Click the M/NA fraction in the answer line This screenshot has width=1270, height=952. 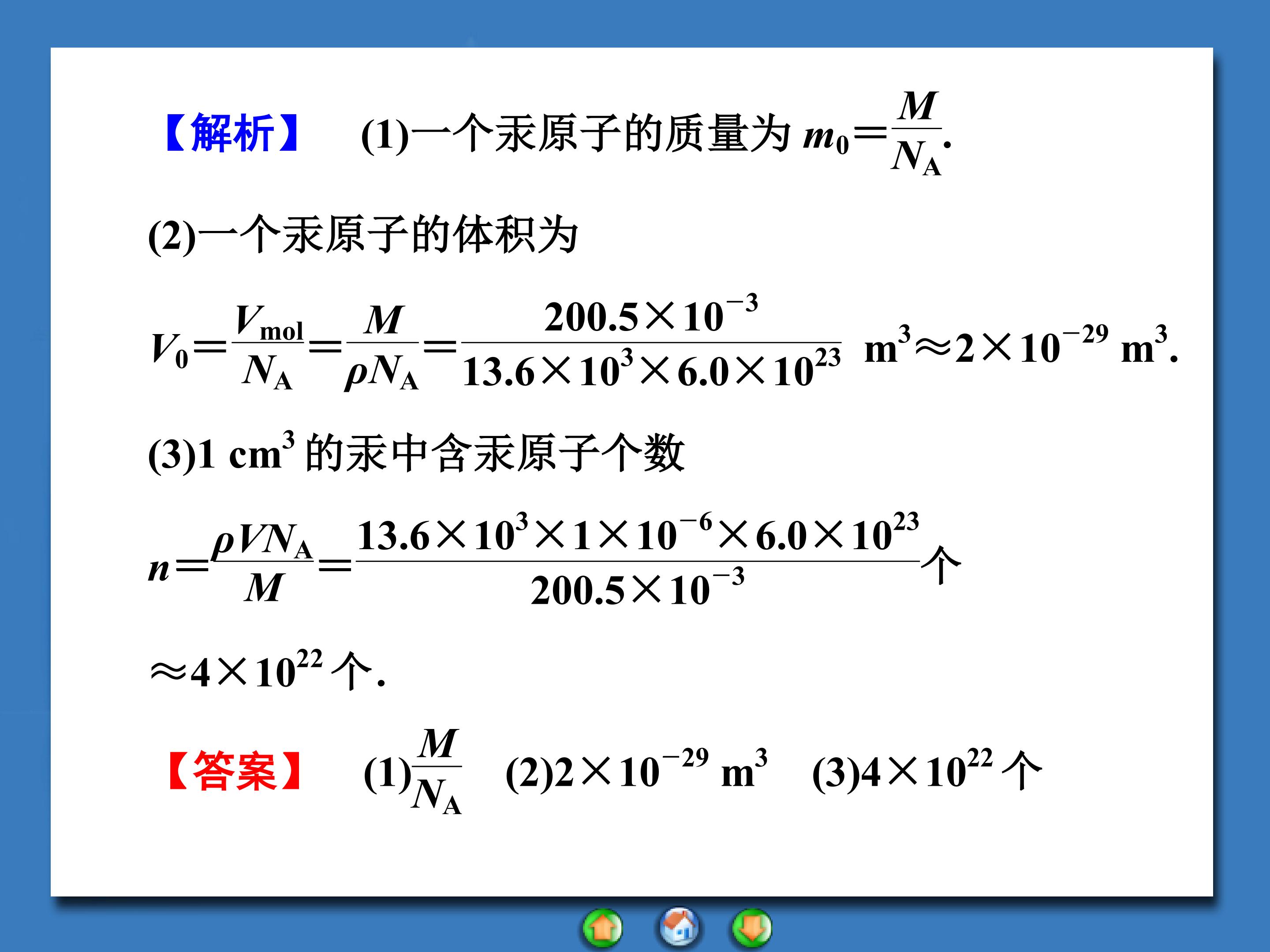[x=437, y=771]
